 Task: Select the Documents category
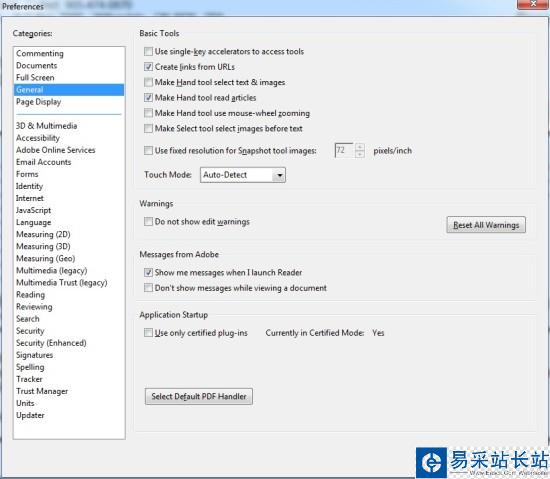click(69, 66)
